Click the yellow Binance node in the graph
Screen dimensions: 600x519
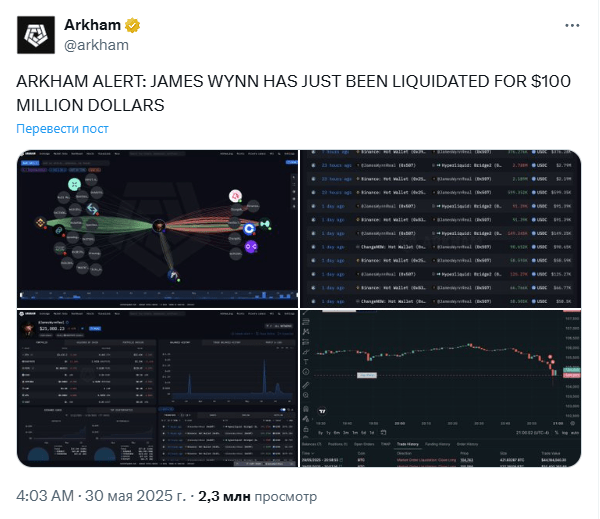pyautogui.click(x=40, y=222)
